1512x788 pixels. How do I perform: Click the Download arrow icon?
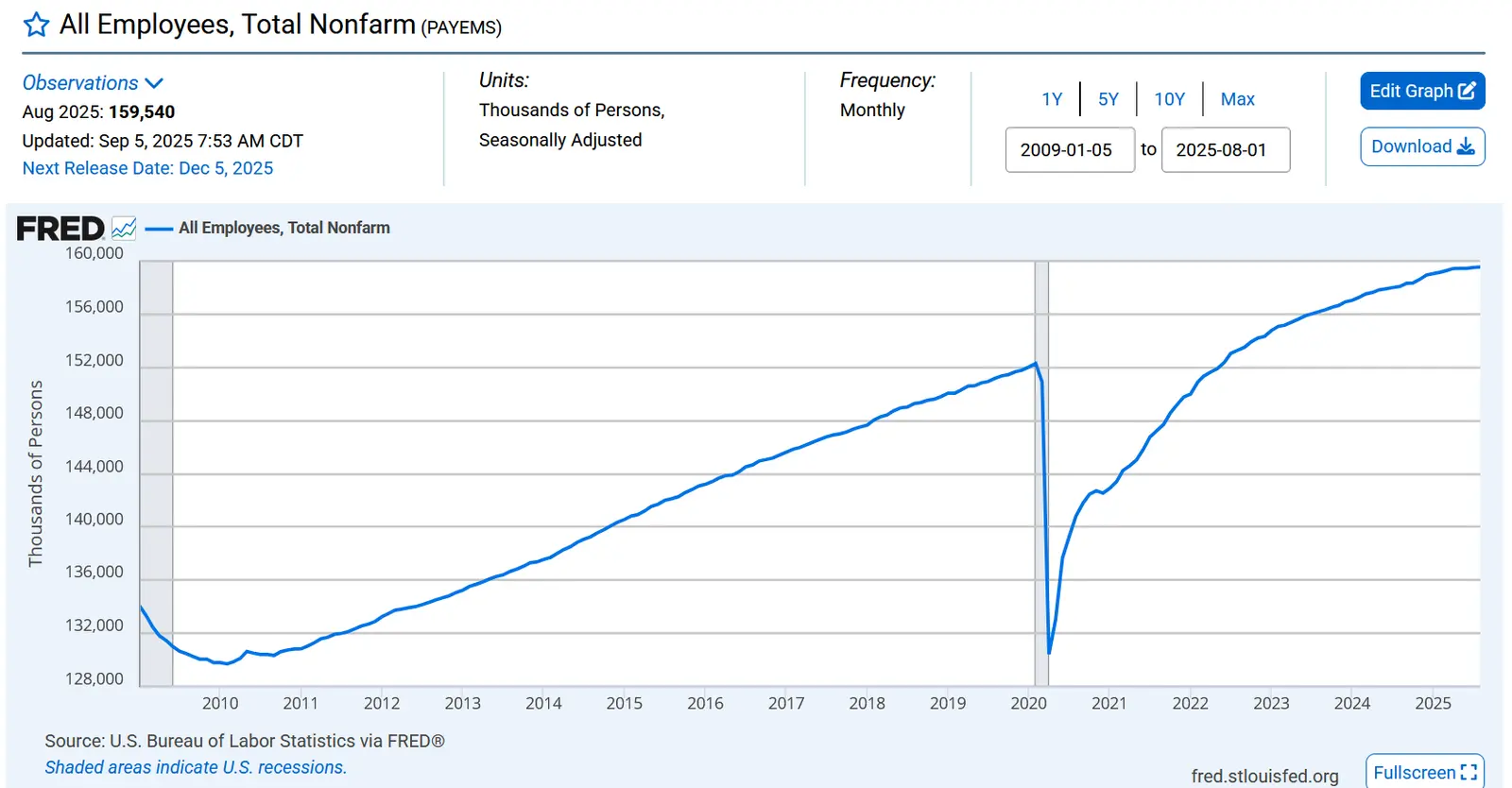coord(1466,146)
